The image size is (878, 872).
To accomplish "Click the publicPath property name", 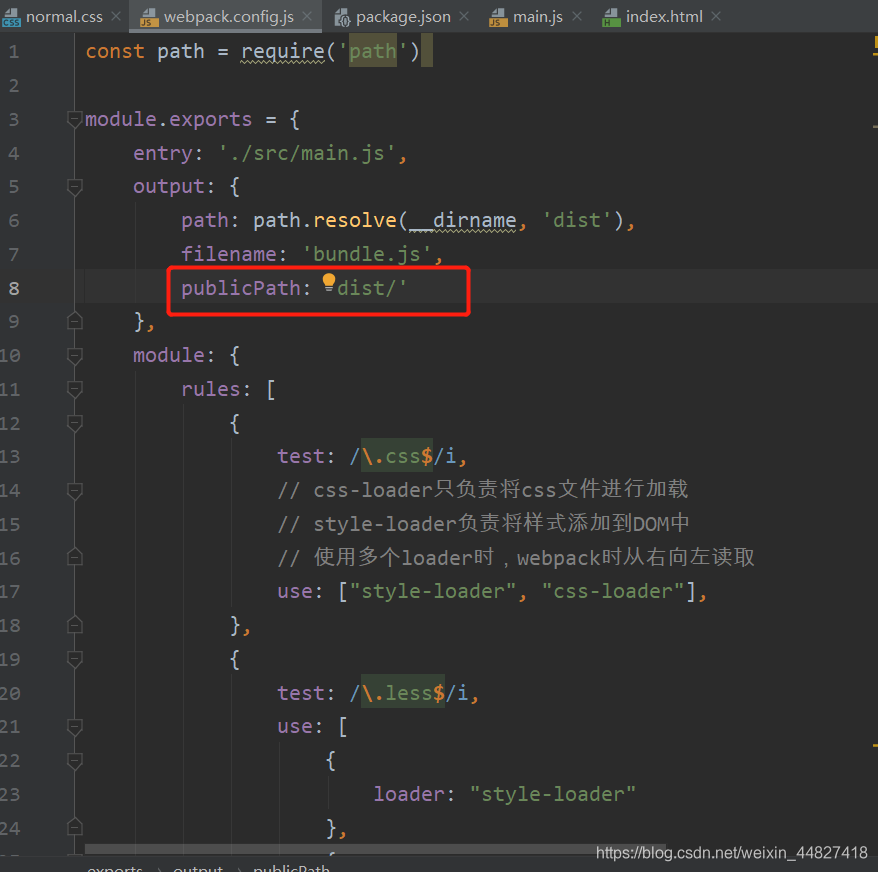I will tap(241, 288).
